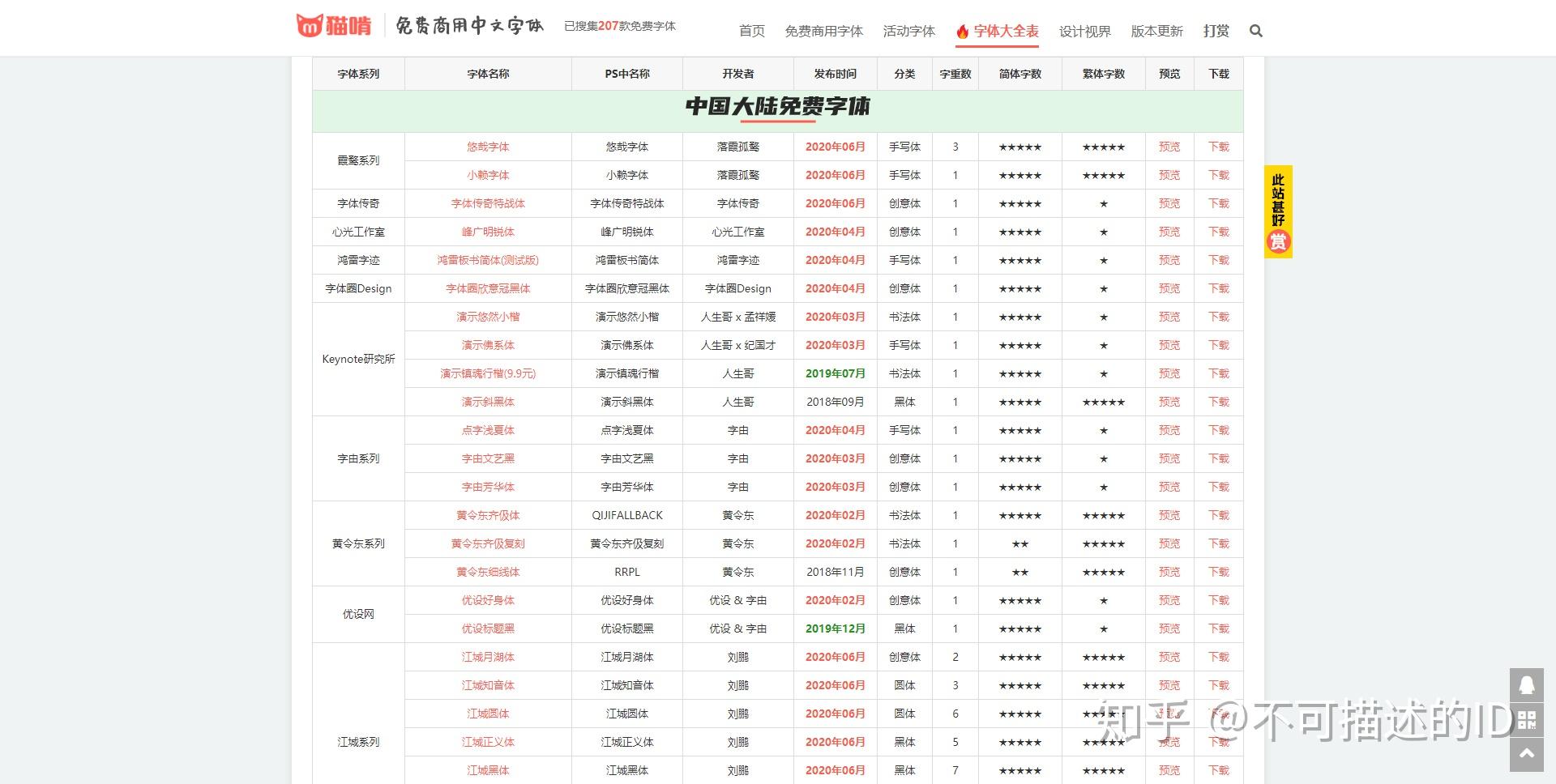Click the 开发者 column header
Viewport: 1556px width, 784px height.
click(x=738, y=74)
